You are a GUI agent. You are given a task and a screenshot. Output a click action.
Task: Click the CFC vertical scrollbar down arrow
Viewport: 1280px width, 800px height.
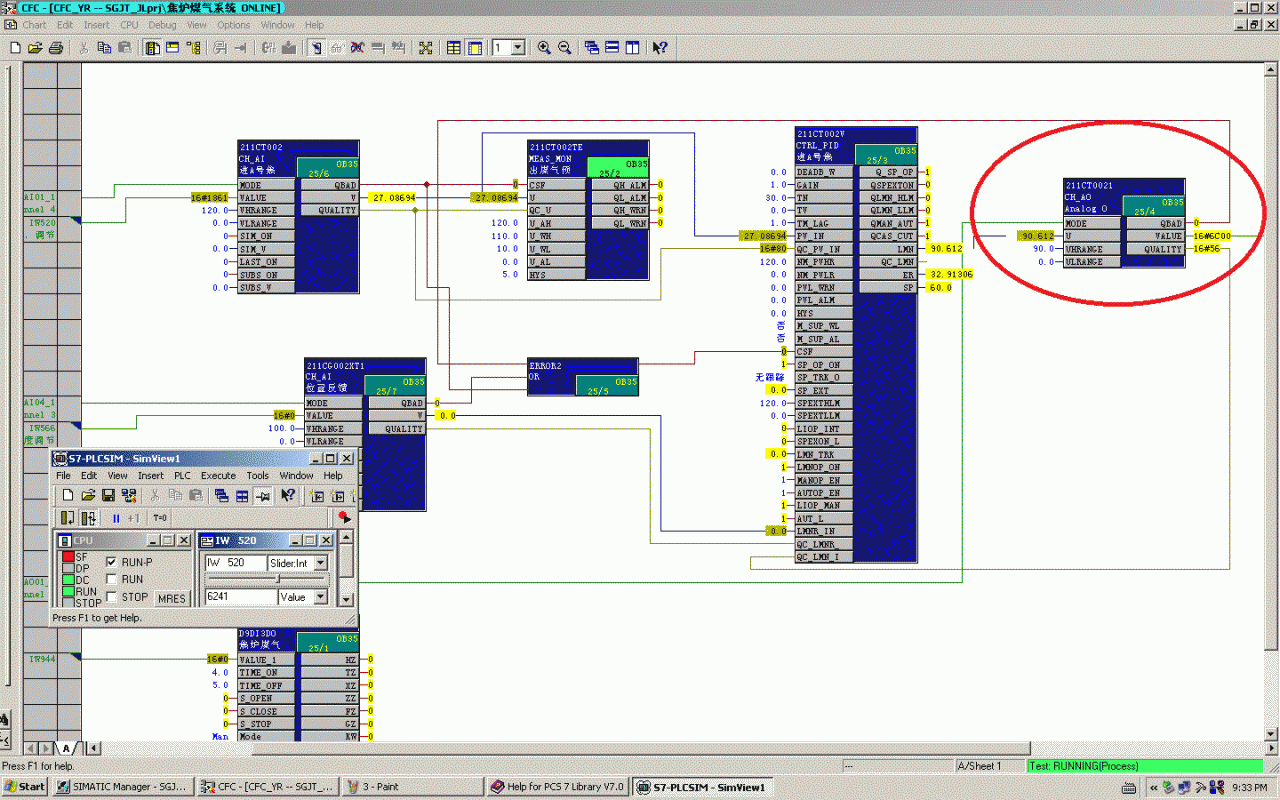[x=1271, y=733]
